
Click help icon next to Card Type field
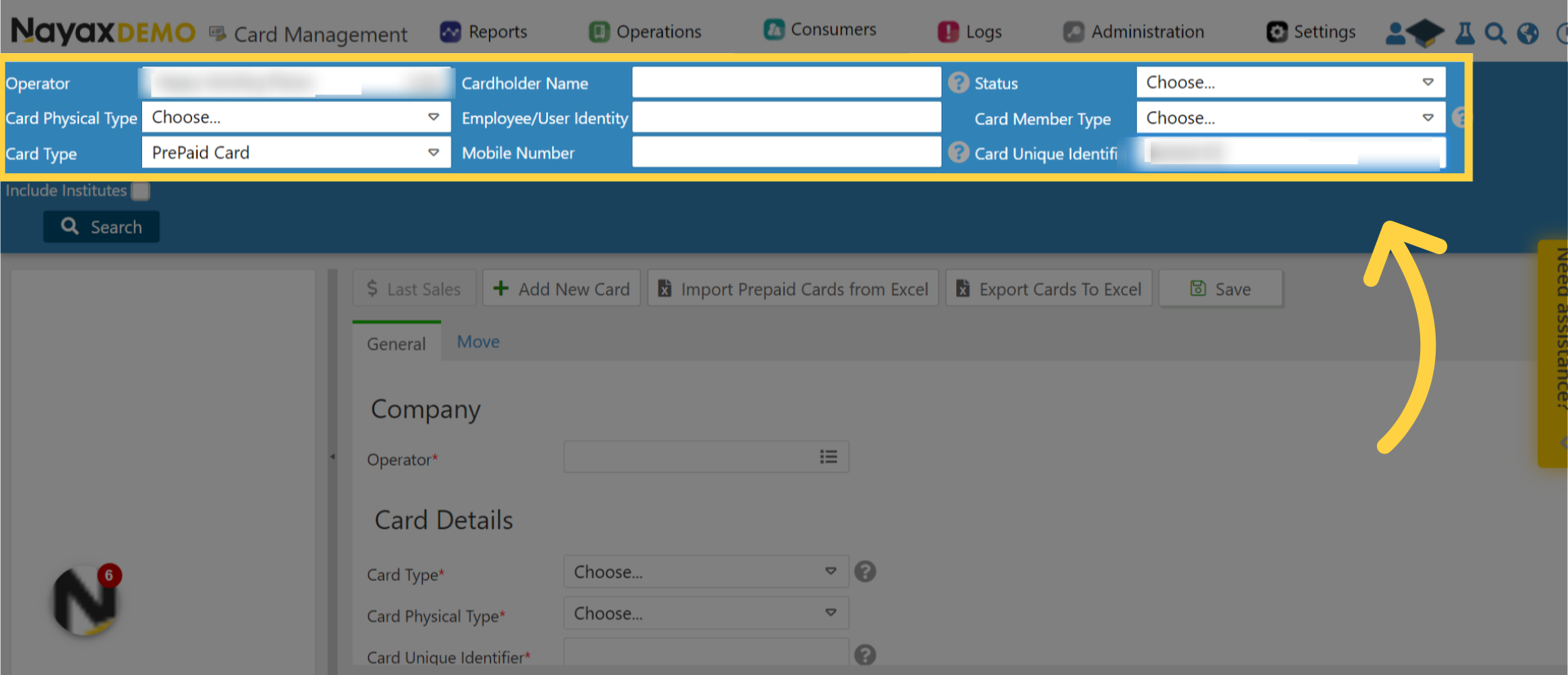point(865,571)
